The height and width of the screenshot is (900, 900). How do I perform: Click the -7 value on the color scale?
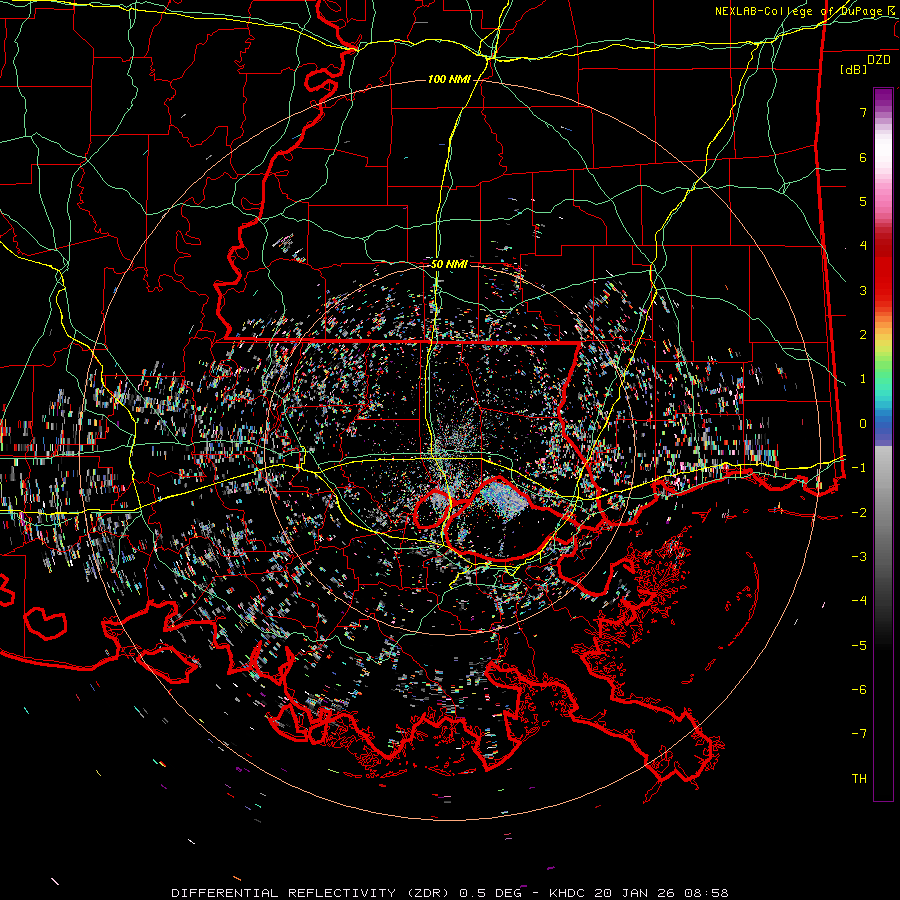coord(859,734)
